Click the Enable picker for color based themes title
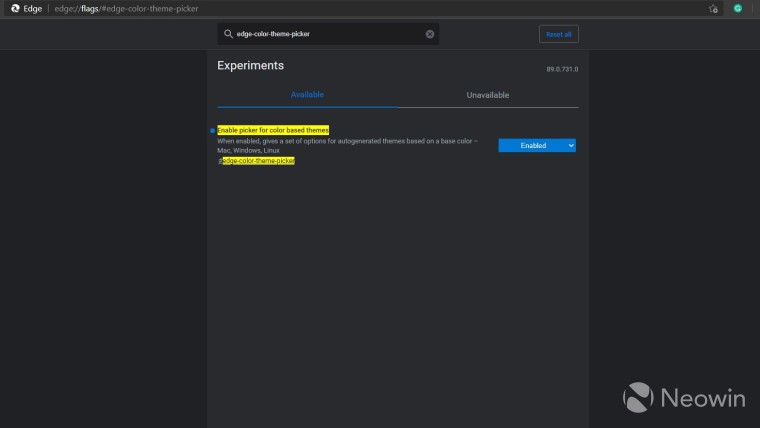Screen dimensions: 760x428 pyautogui.click(x=273, y=130)
